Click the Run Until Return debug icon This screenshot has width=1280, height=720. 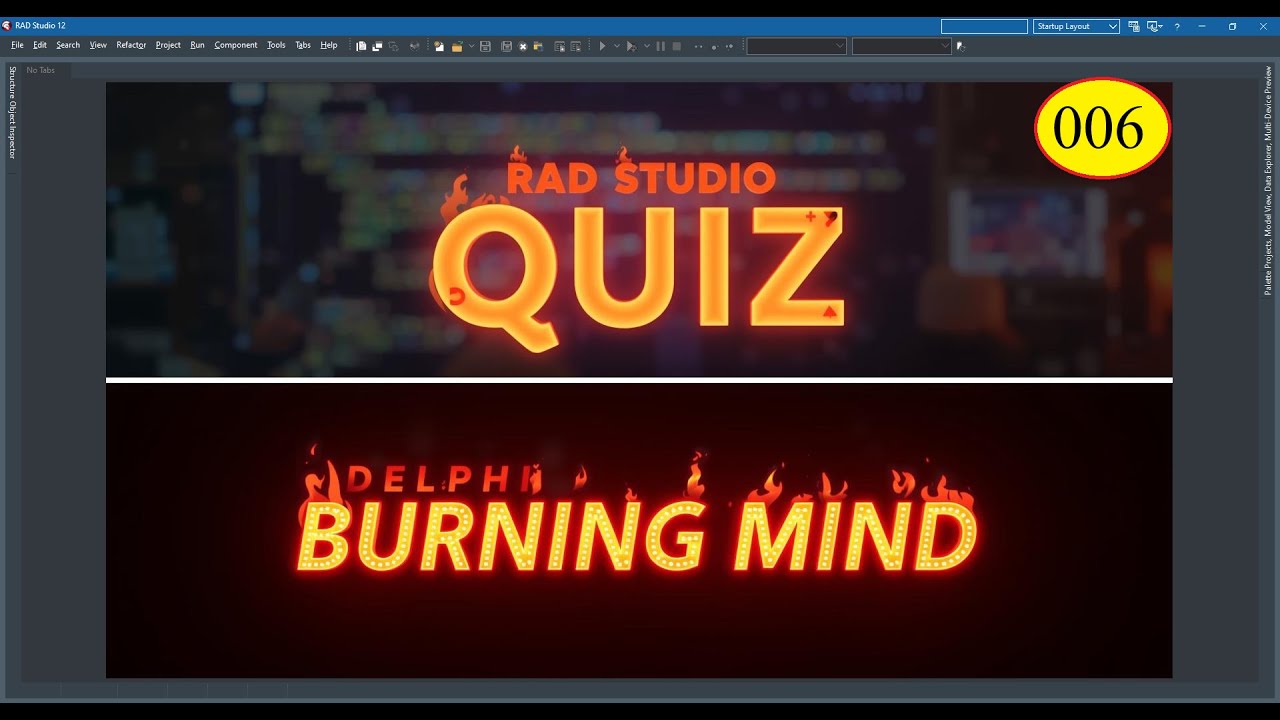729,46
